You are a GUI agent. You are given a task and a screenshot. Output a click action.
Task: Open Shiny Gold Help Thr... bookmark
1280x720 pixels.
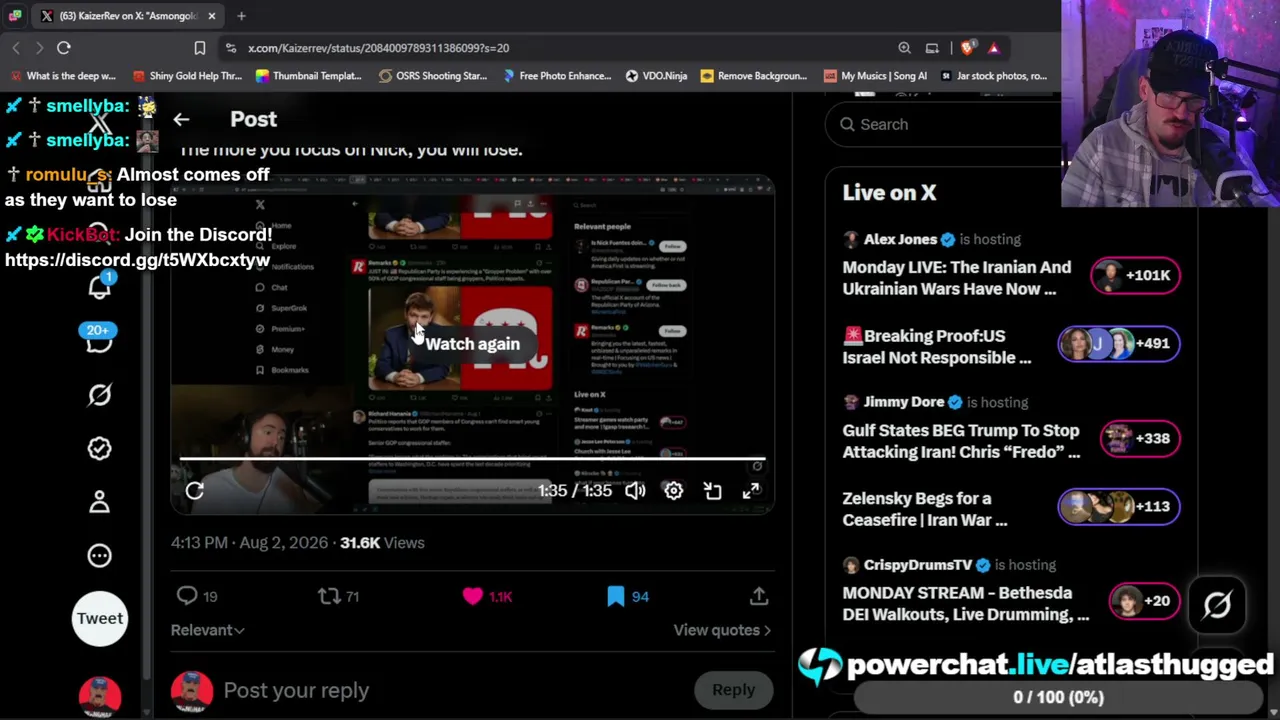(x=187, y=76)
